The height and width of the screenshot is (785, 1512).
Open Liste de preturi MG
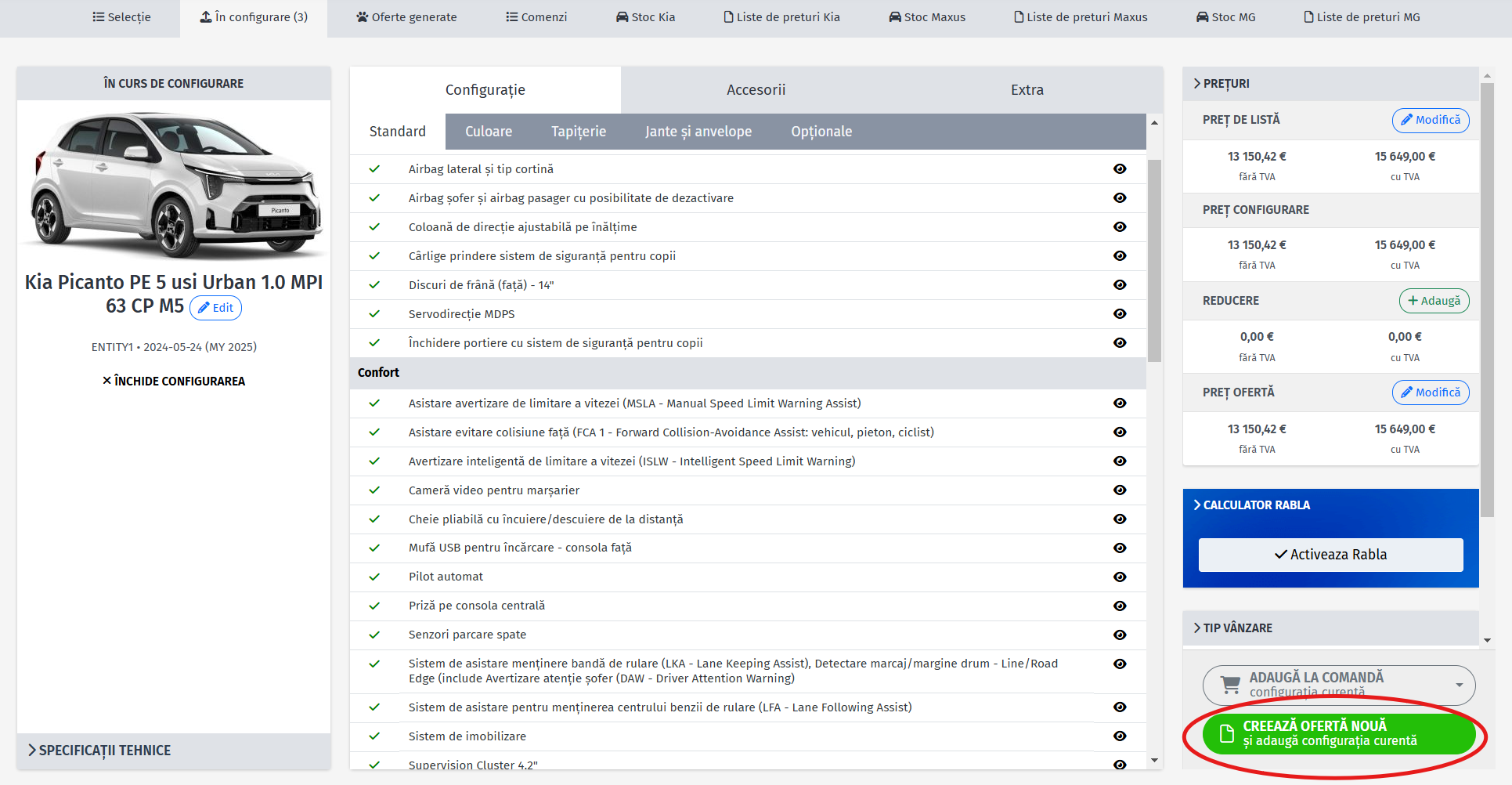1362,17
